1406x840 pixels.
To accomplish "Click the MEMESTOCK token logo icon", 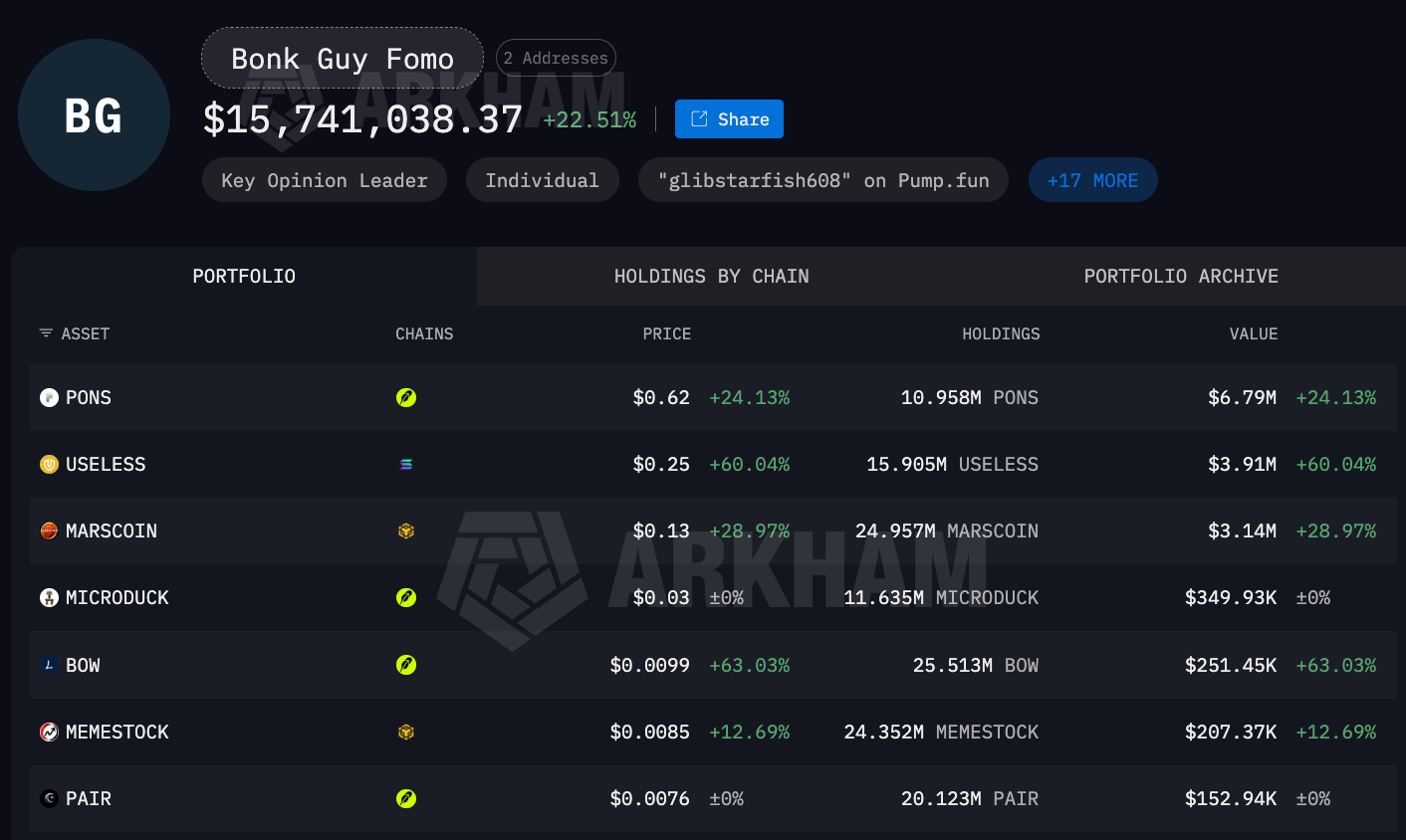I will pos(49,732).
